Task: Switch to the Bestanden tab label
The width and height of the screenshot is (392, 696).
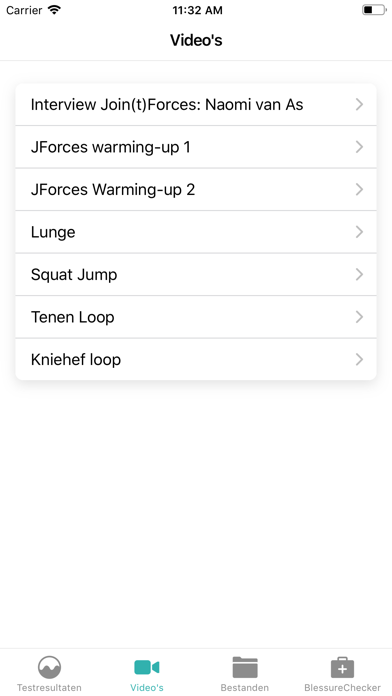Action: point(245,688)
